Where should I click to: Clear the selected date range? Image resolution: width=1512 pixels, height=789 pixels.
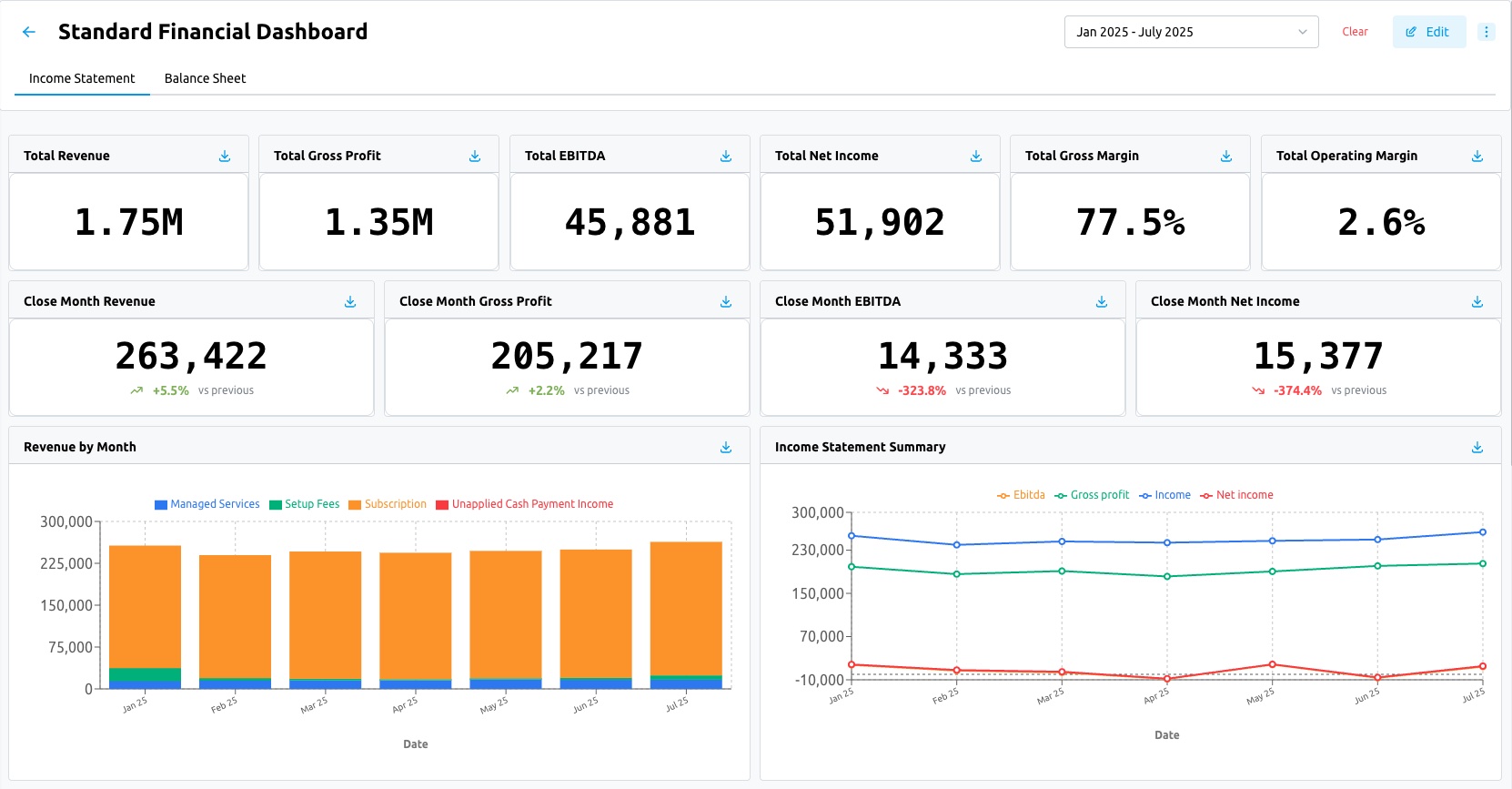[x=1355, y=32]
